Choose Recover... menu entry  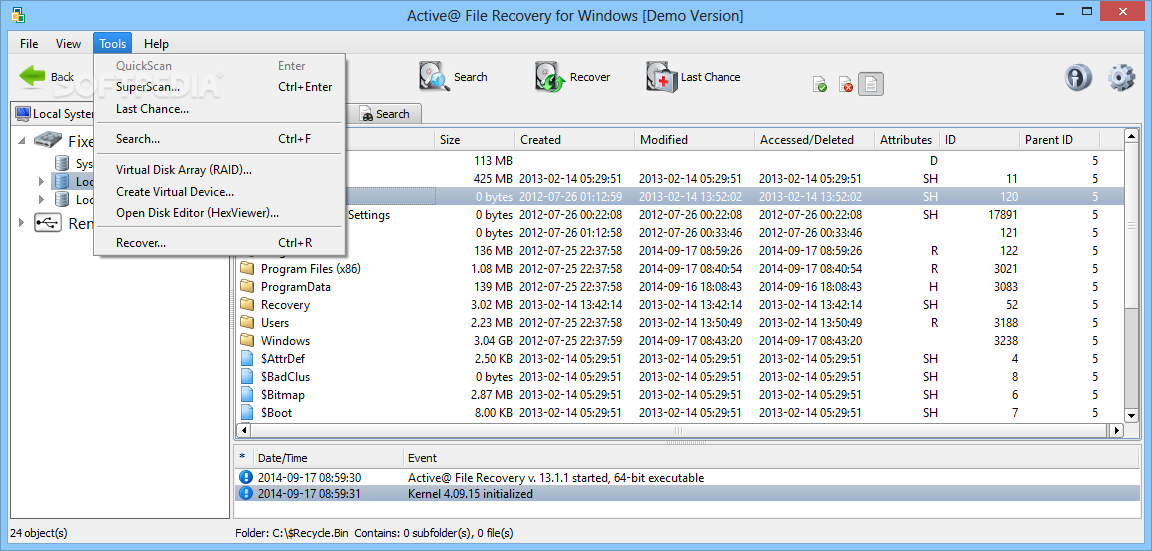coord(219,242)
